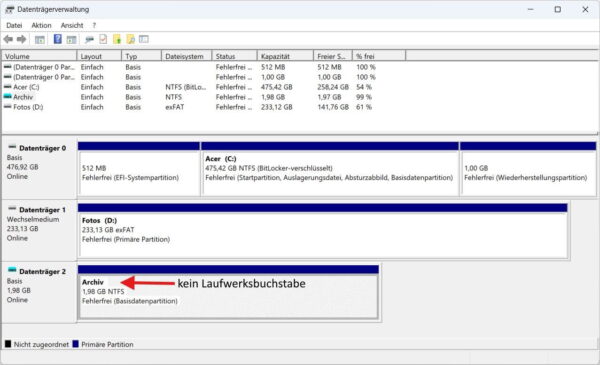
Task: Sort by the Kapazität column header
Action: pos(285,56)
